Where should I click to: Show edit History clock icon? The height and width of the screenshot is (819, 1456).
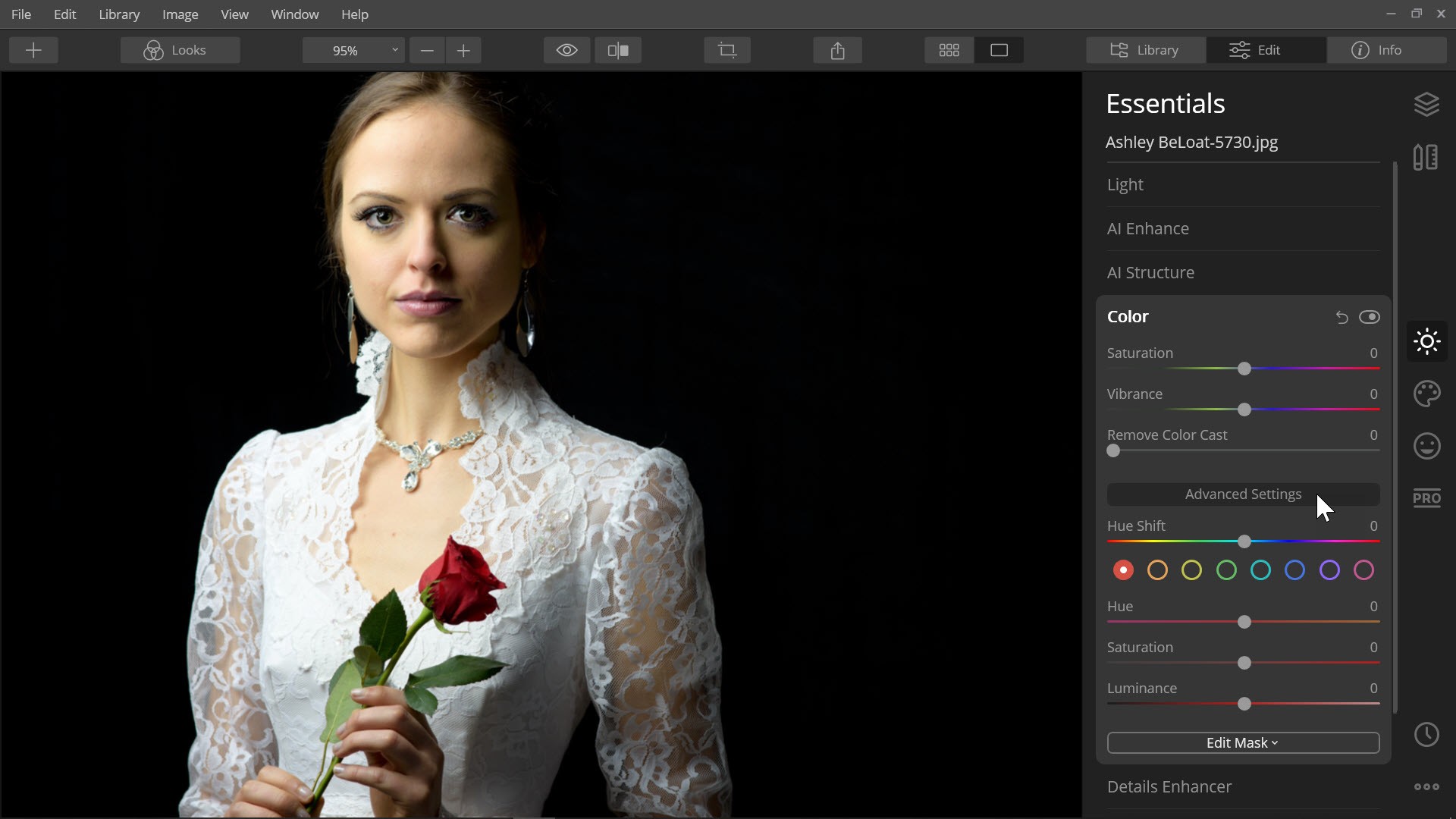(x=1426, y=734)
